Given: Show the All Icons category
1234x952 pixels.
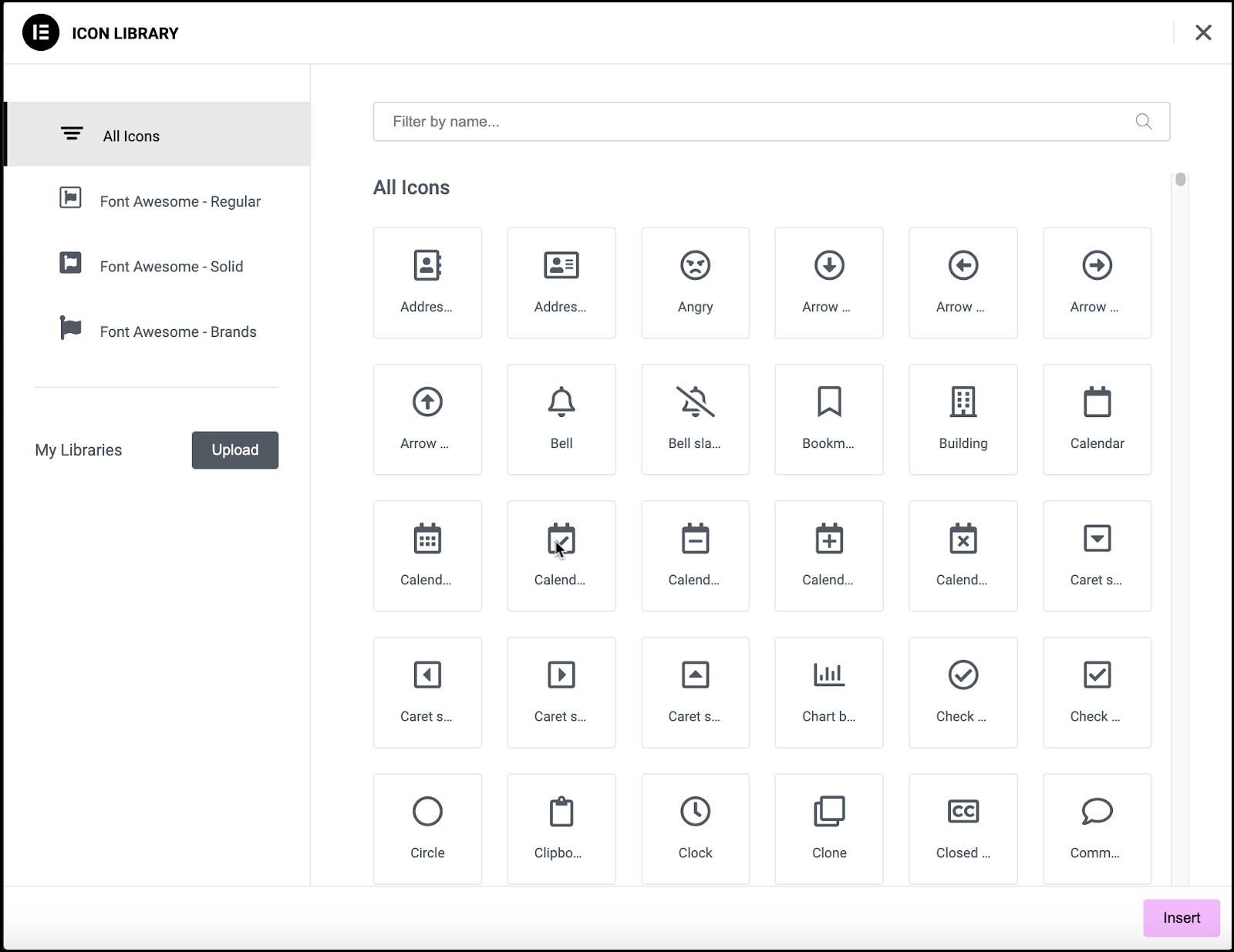Looking at the screenshot, I should pos(157,134).
